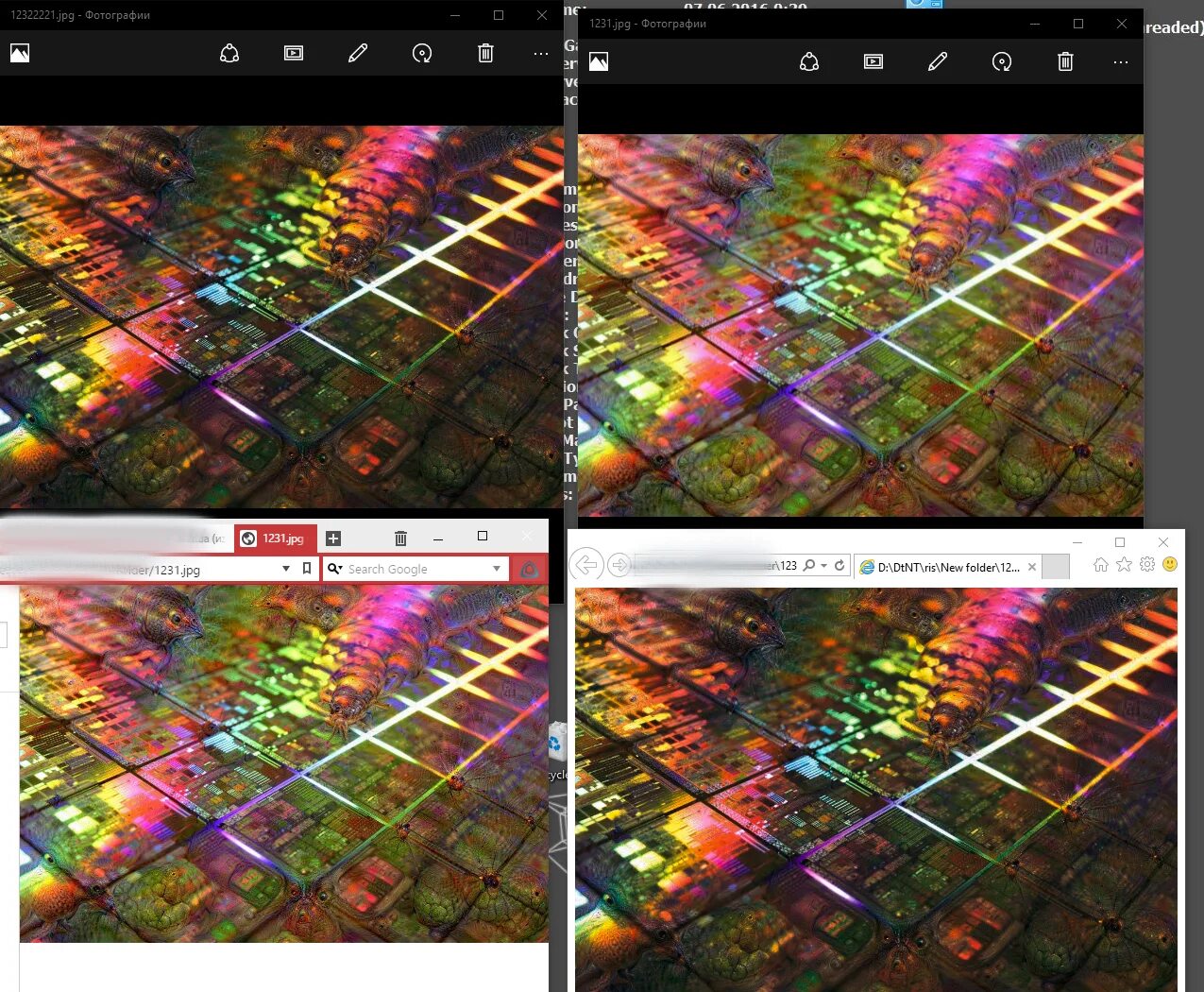Image resolution: width=1204 pixels, height=992 pixels.
Task: Click the smiley feedback icon in Internet Explorer
Action: 1170,565
